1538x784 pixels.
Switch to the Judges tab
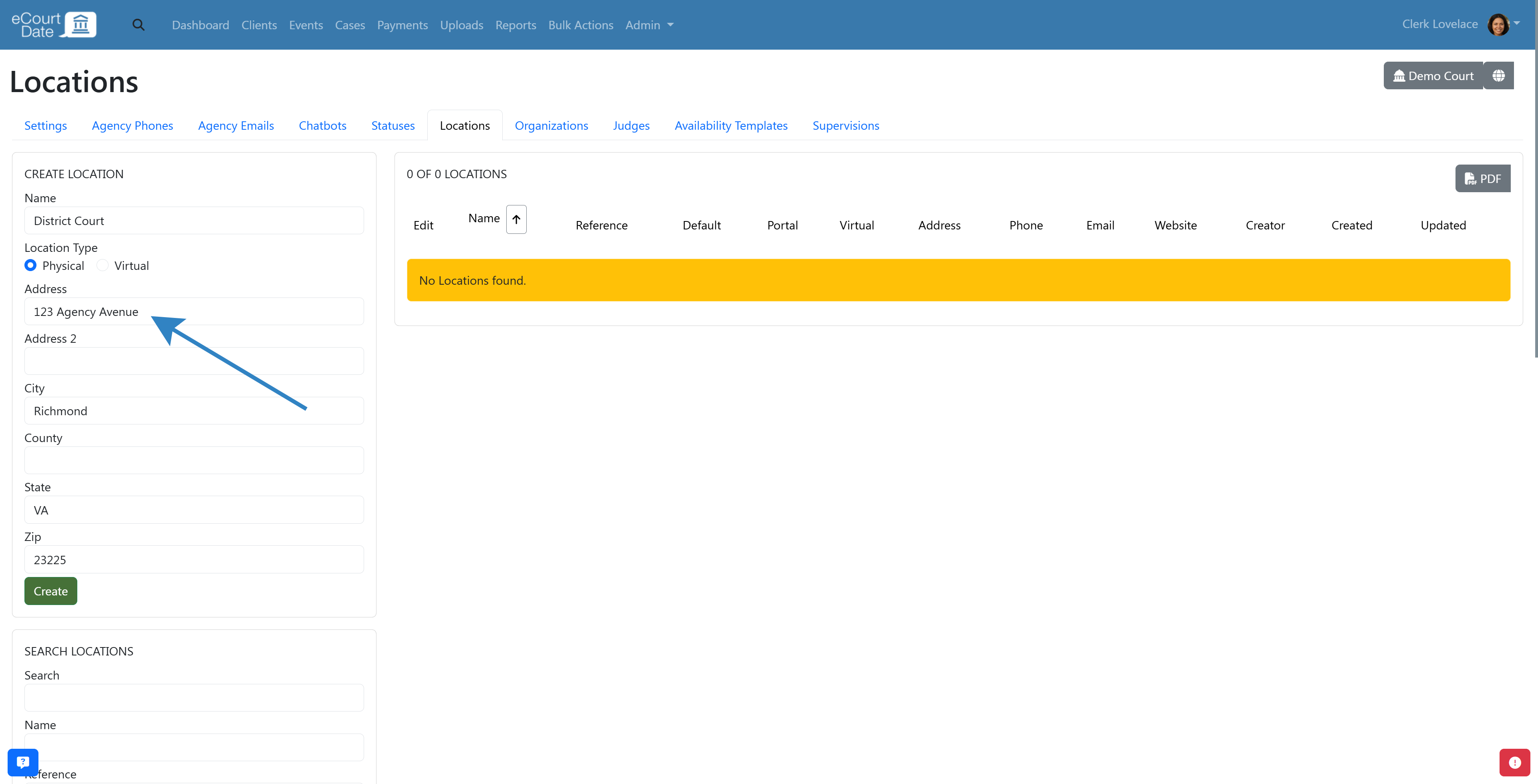[x=631, y=125]
